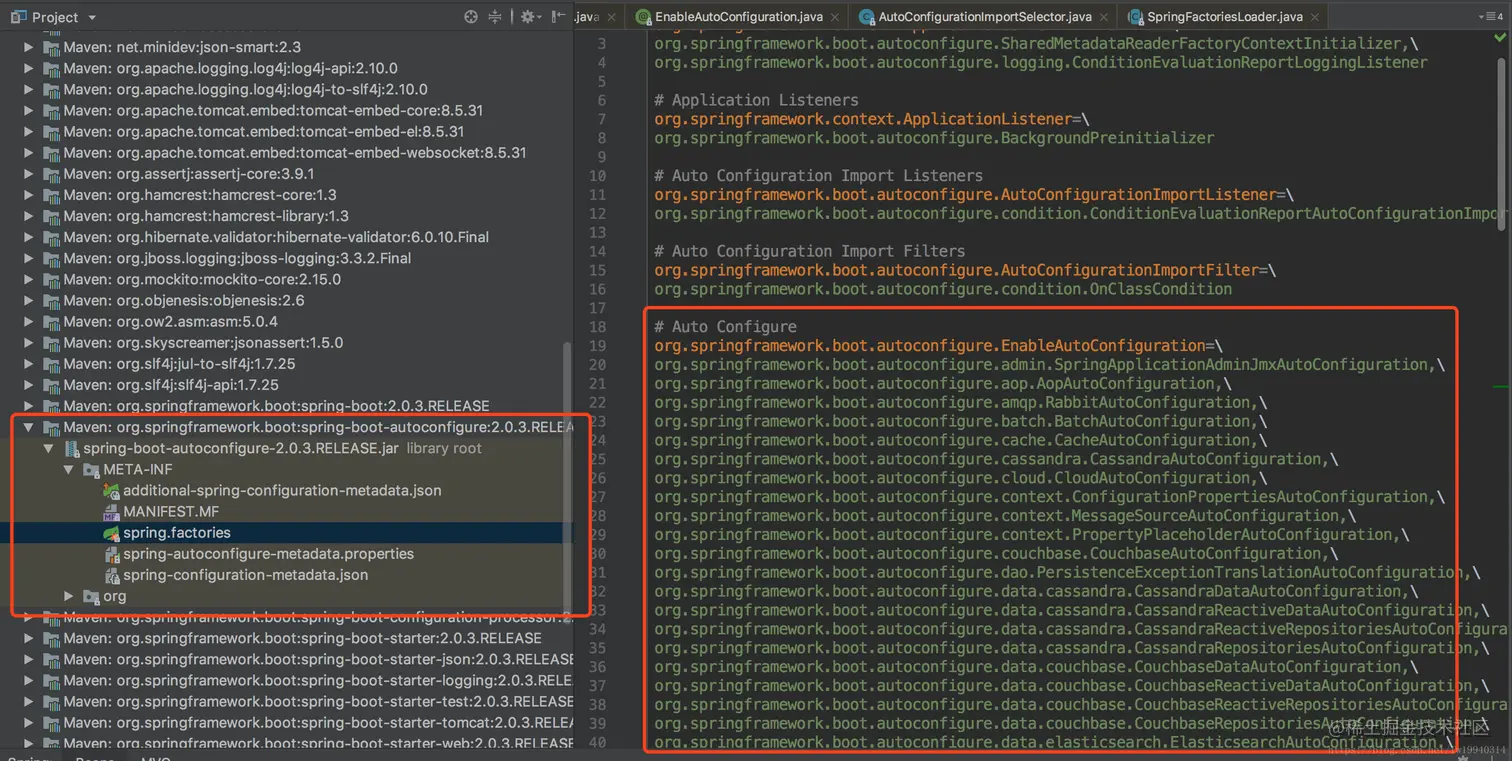Click the Project panel window icon
This screenshot has height=761, width=1512.
(x=17, y=17)
